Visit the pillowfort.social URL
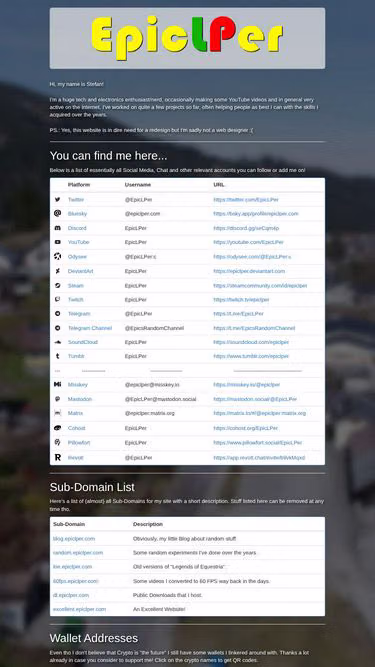 (258, 442)
